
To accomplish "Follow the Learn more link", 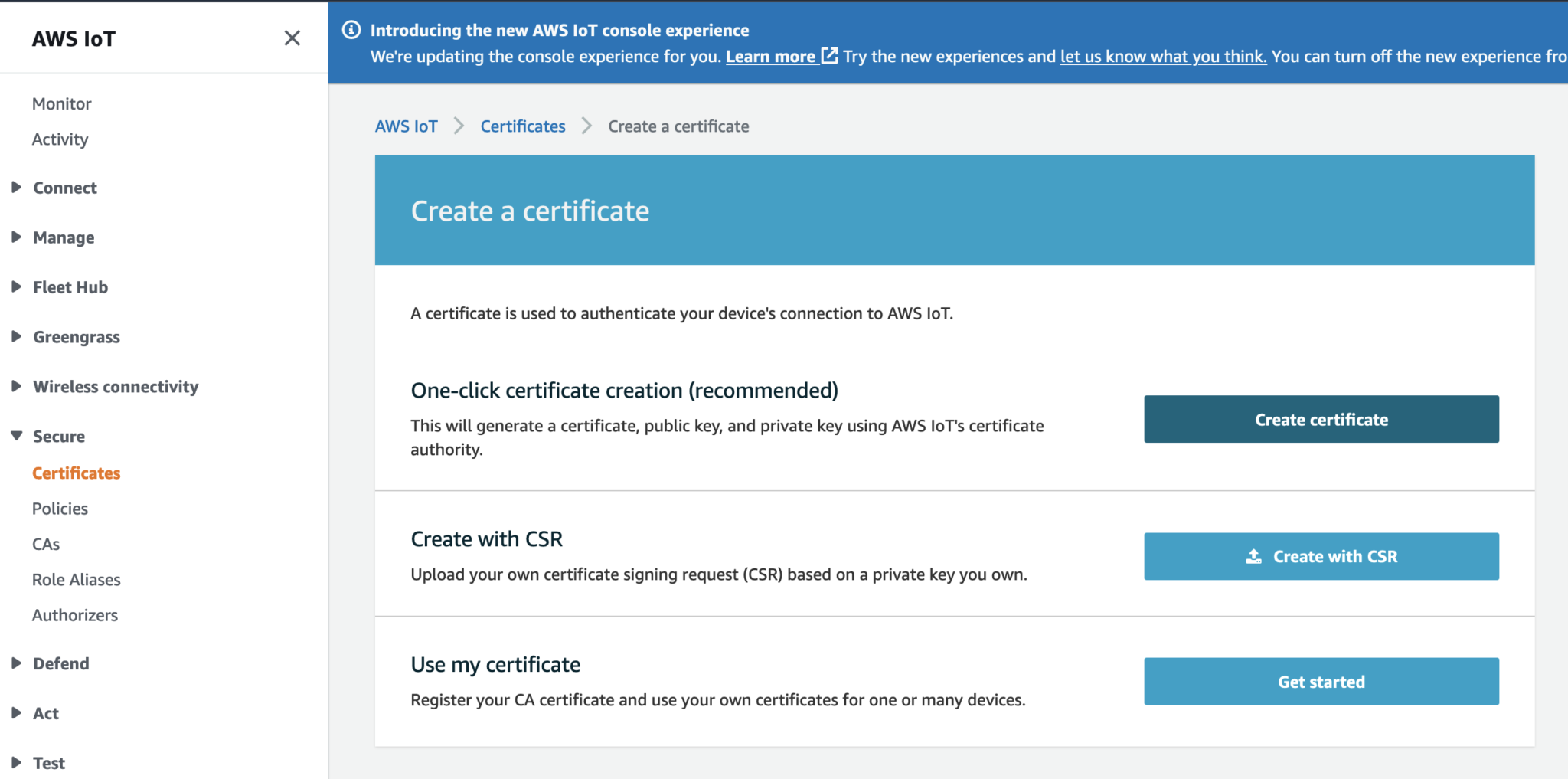I will coord(770,56).
